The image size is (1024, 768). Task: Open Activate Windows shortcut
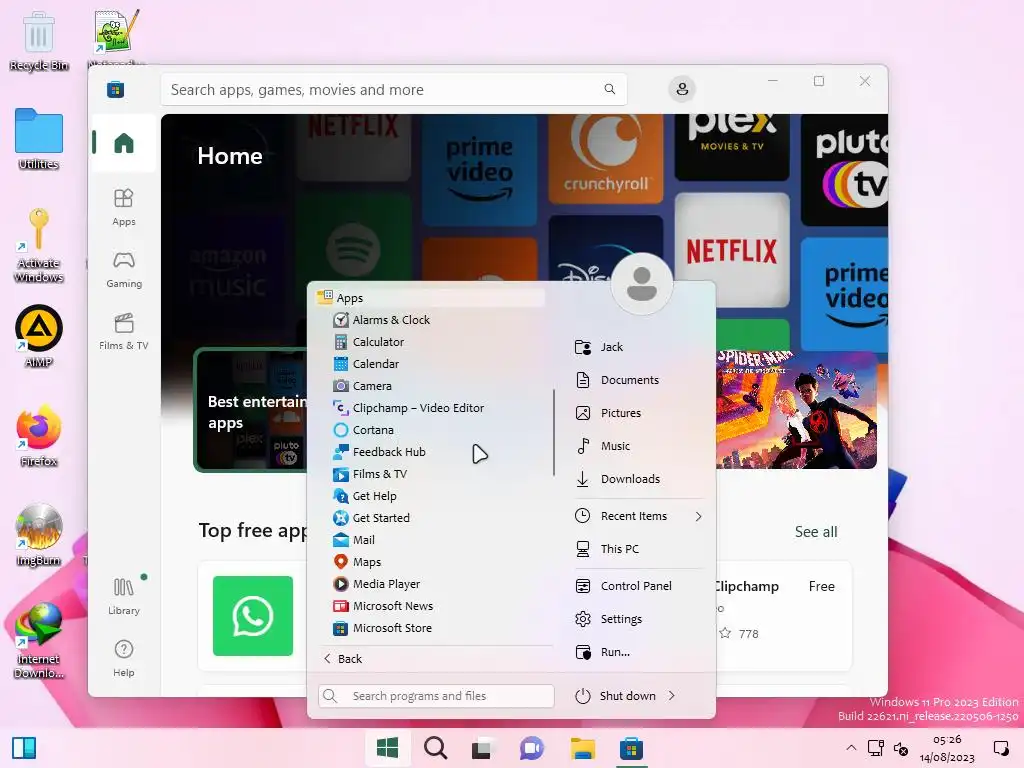[x=39, y=245]
